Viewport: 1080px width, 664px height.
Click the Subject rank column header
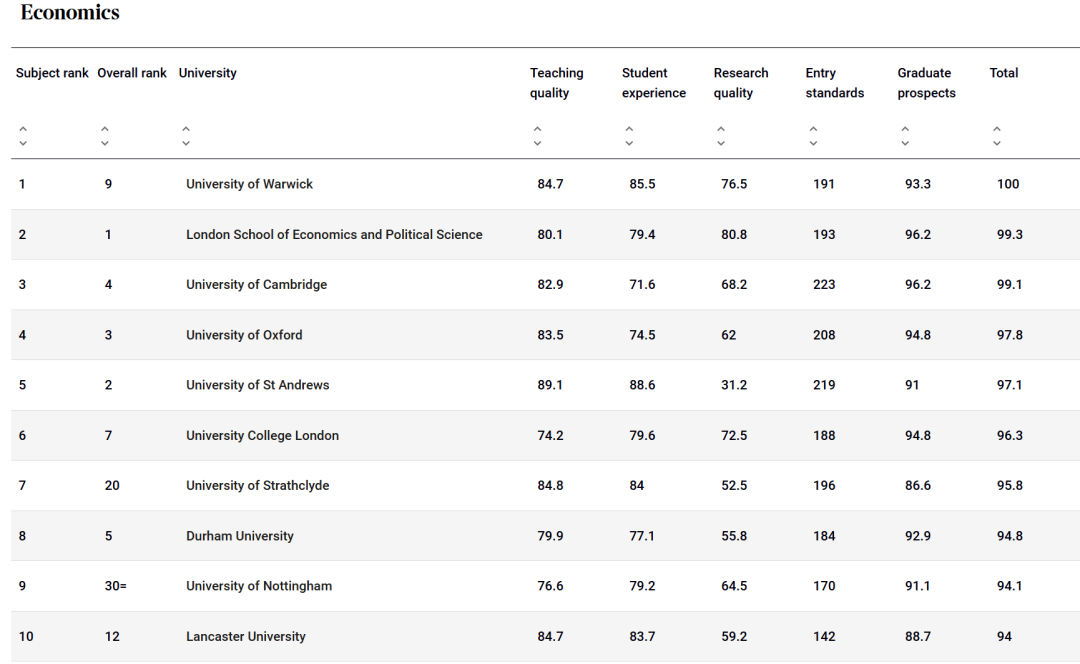click(52, 73)
